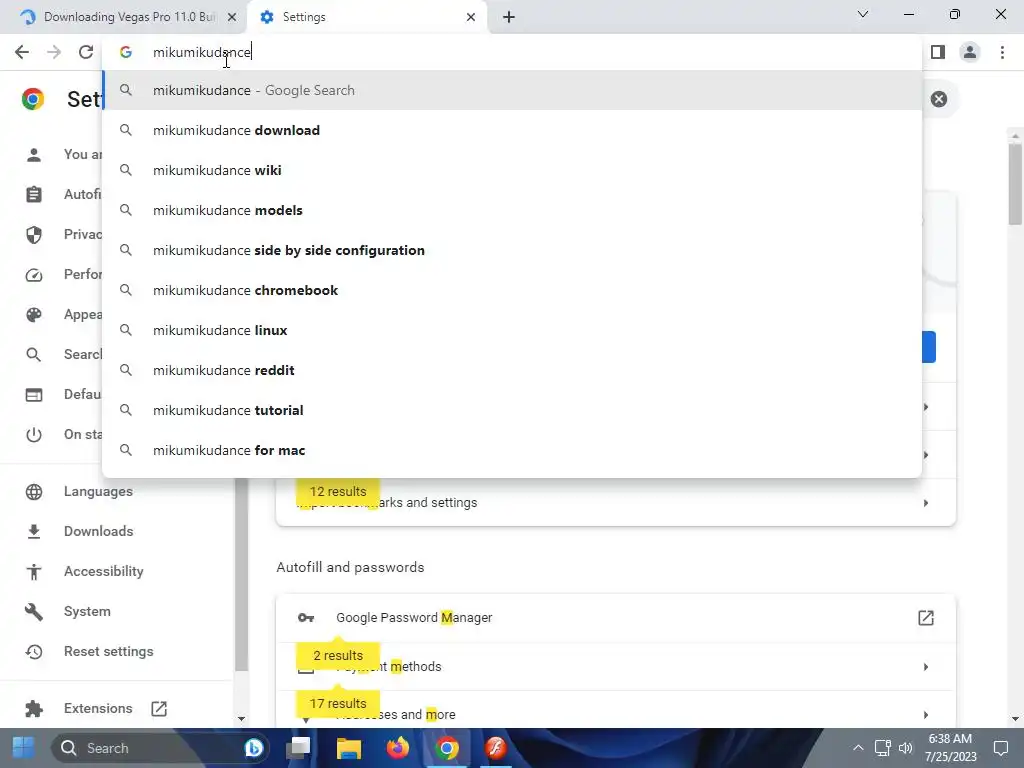1024x768 pixels.
Task: Open Reset settings in the sidebar
Action: click(x=108, y=651)
